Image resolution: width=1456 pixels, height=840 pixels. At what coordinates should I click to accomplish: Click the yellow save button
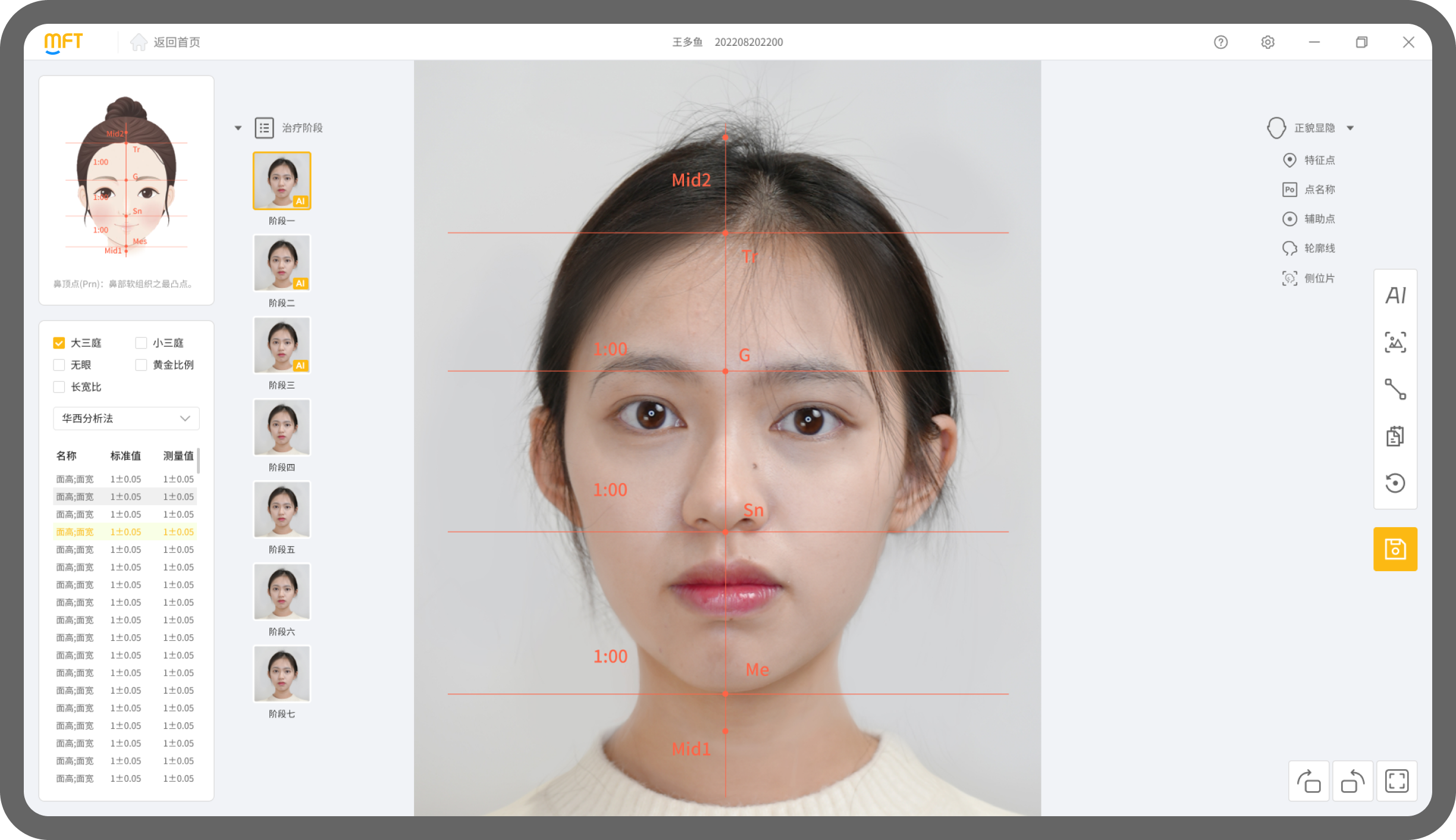click(1395, 549)
